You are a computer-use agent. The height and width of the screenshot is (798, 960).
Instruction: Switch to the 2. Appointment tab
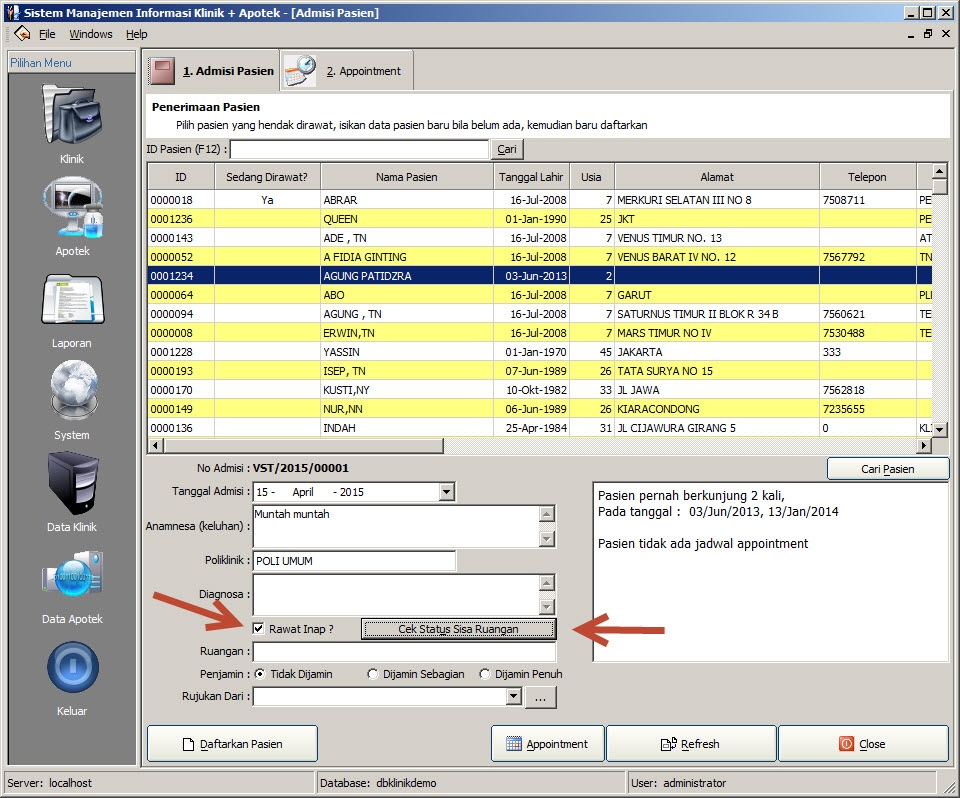(347, 71)
